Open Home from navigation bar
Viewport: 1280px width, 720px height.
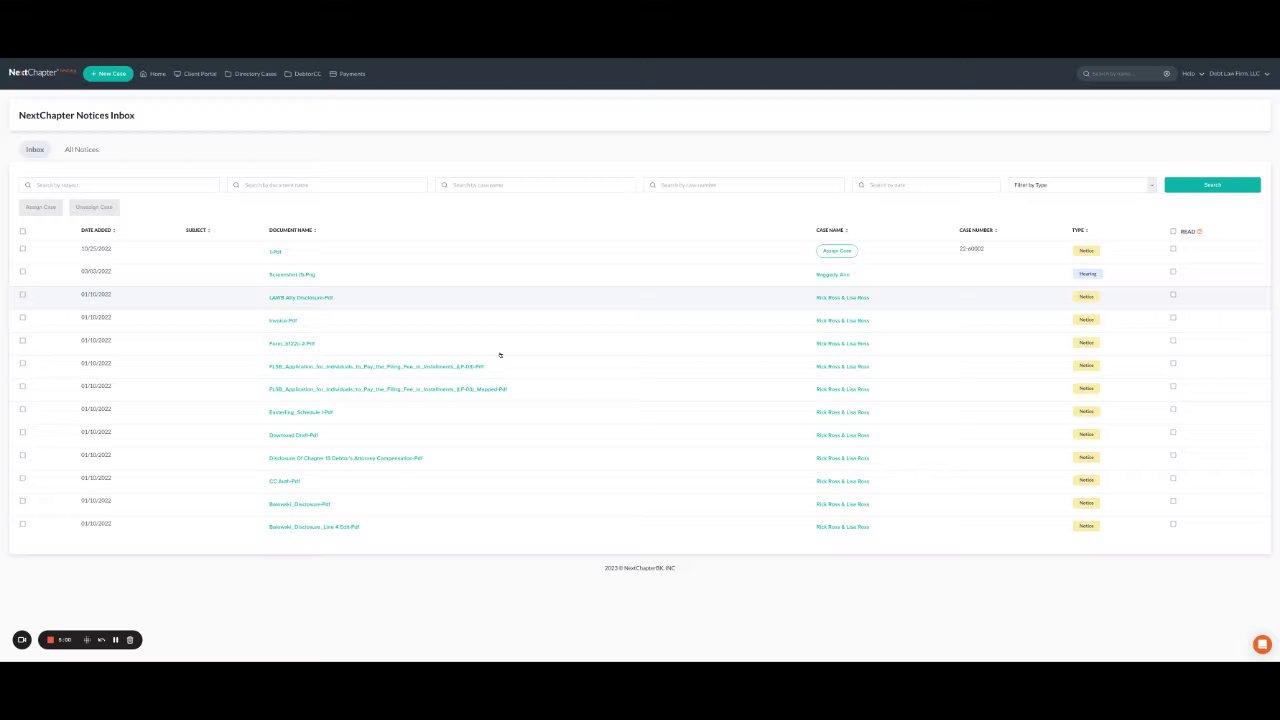[x=153, y=74]
